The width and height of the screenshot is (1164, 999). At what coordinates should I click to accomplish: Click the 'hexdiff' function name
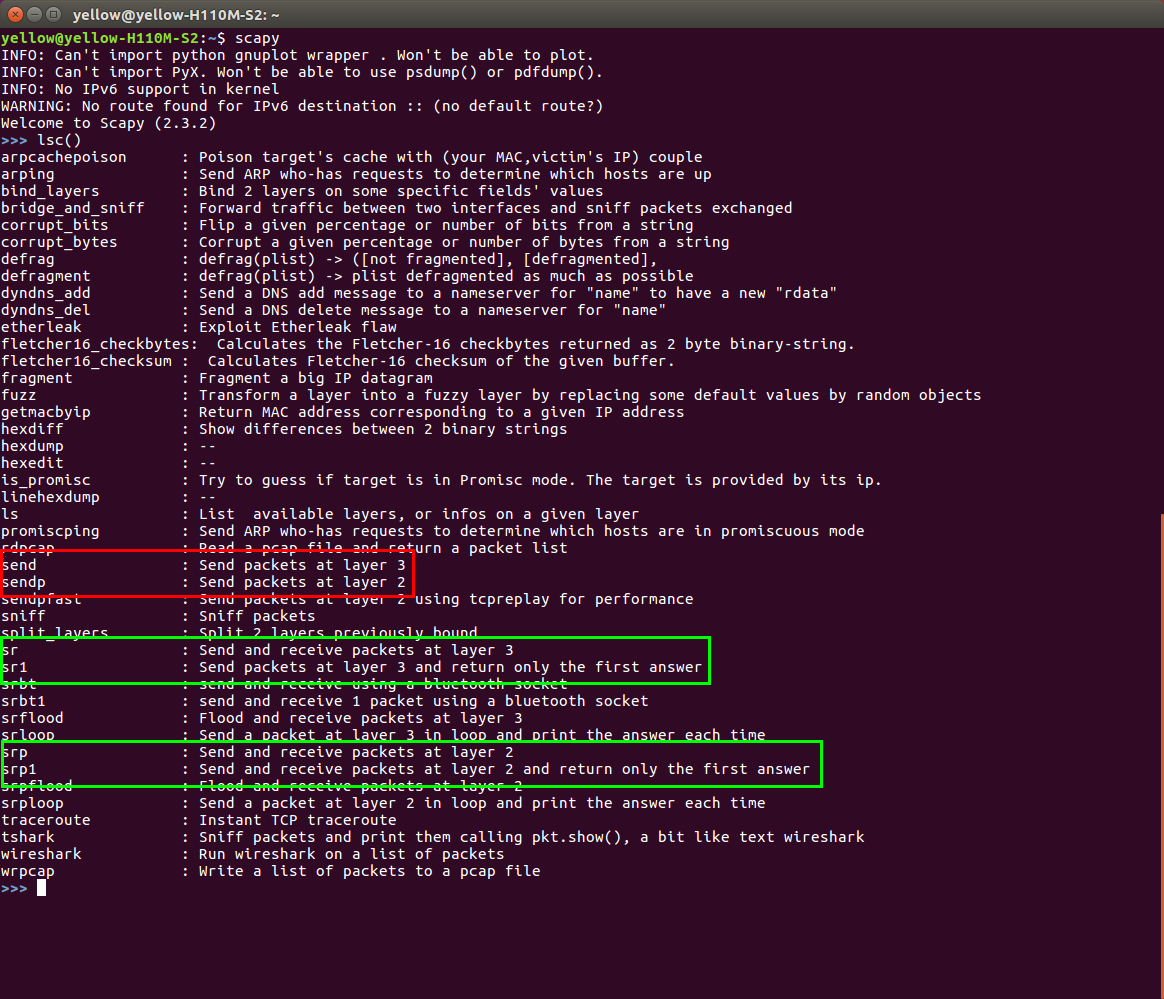click(x=32, y=429)
